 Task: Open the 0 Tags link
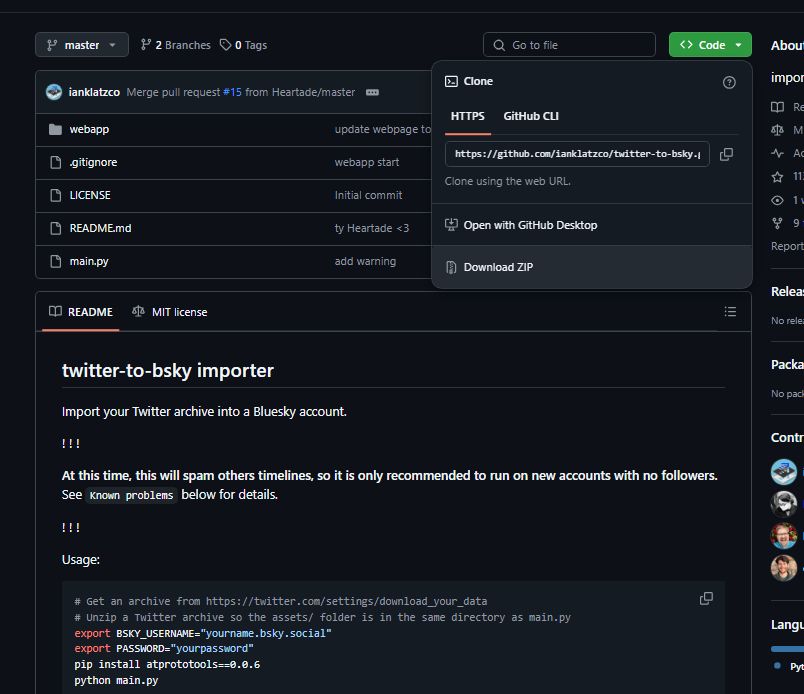(x=243, y=45)
